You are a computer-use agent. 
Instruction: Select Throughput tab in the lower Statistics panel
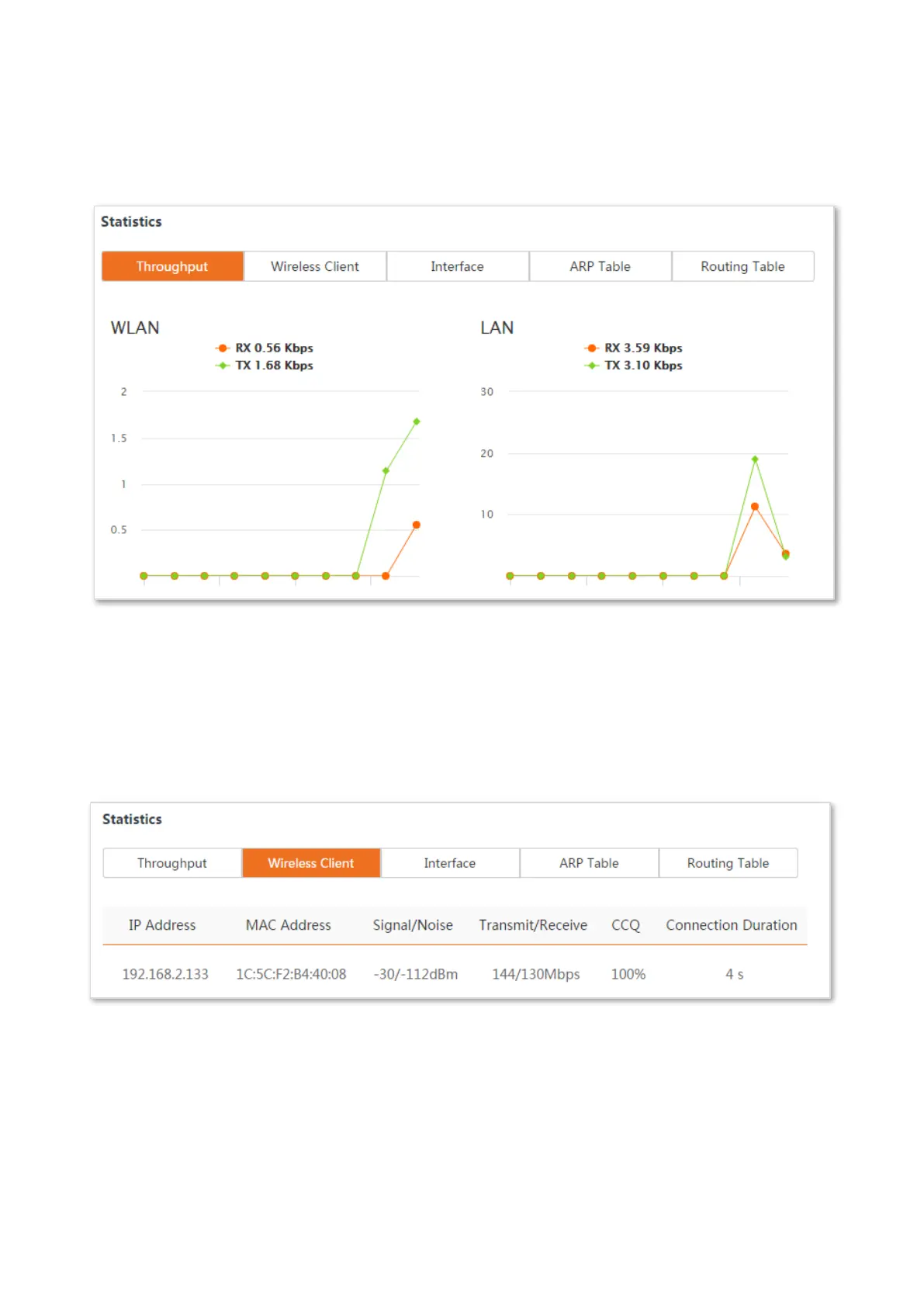click(172, 863)
